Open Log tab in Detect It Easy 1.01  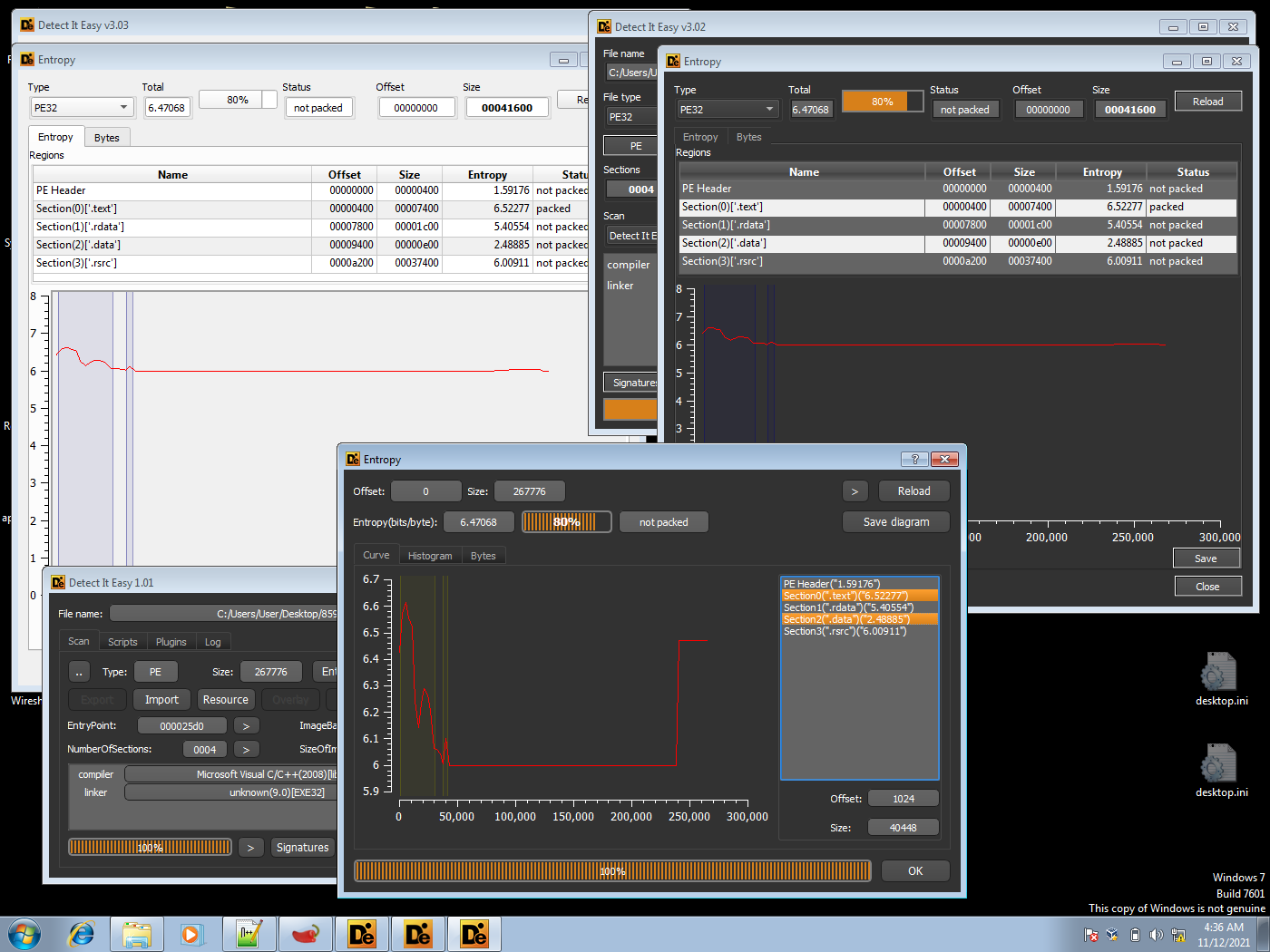213,642
